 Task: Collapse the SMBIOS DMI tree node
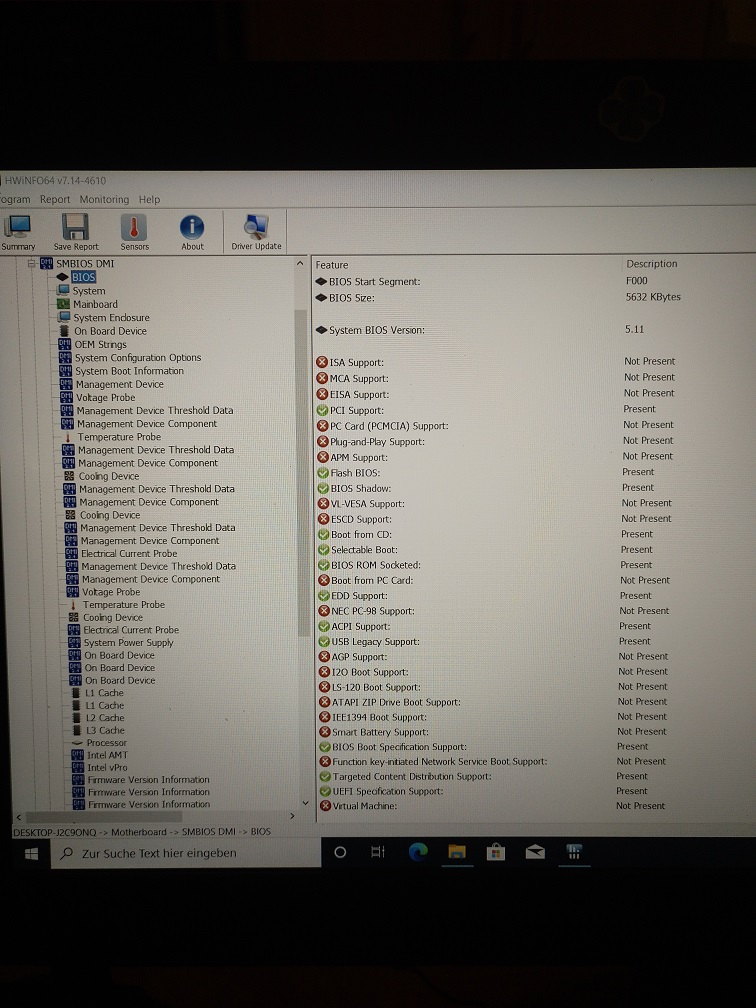[31, 263]
